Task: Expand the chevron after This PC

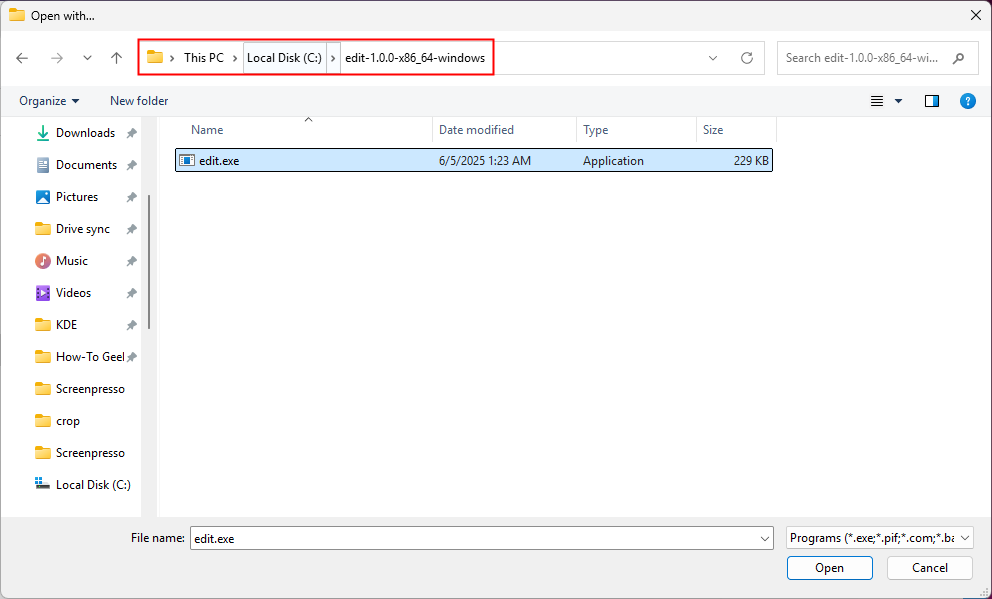Action: [x=235, y=58]
